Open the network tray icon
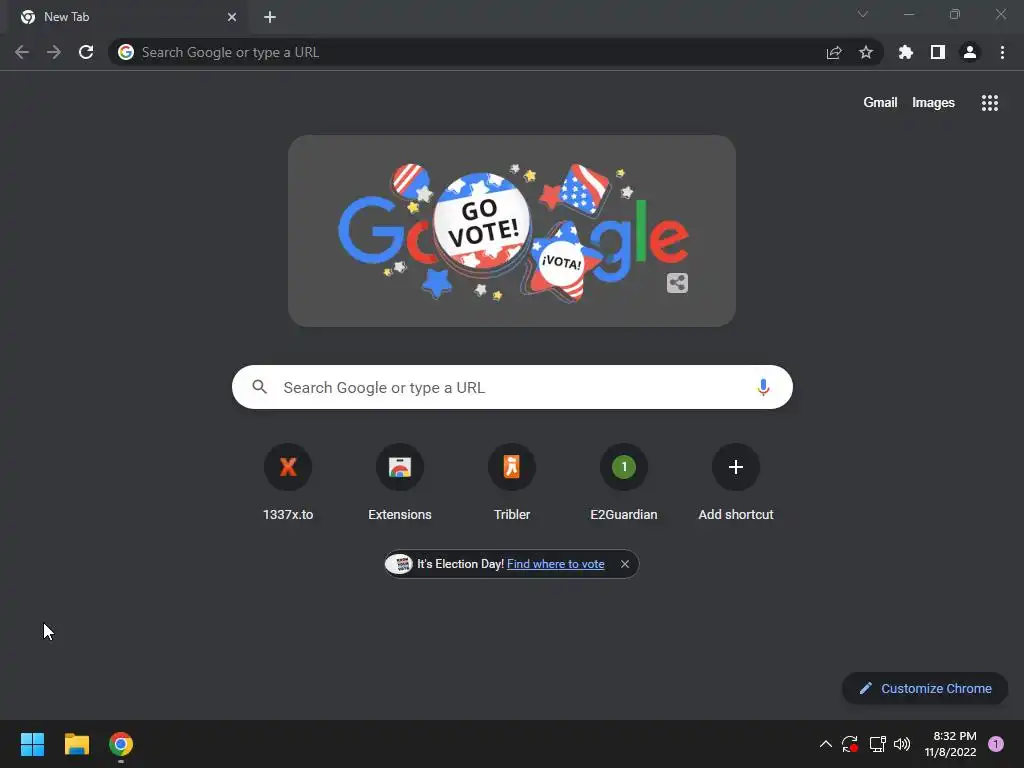1024x768 pixels. click(x=877, y=744)
